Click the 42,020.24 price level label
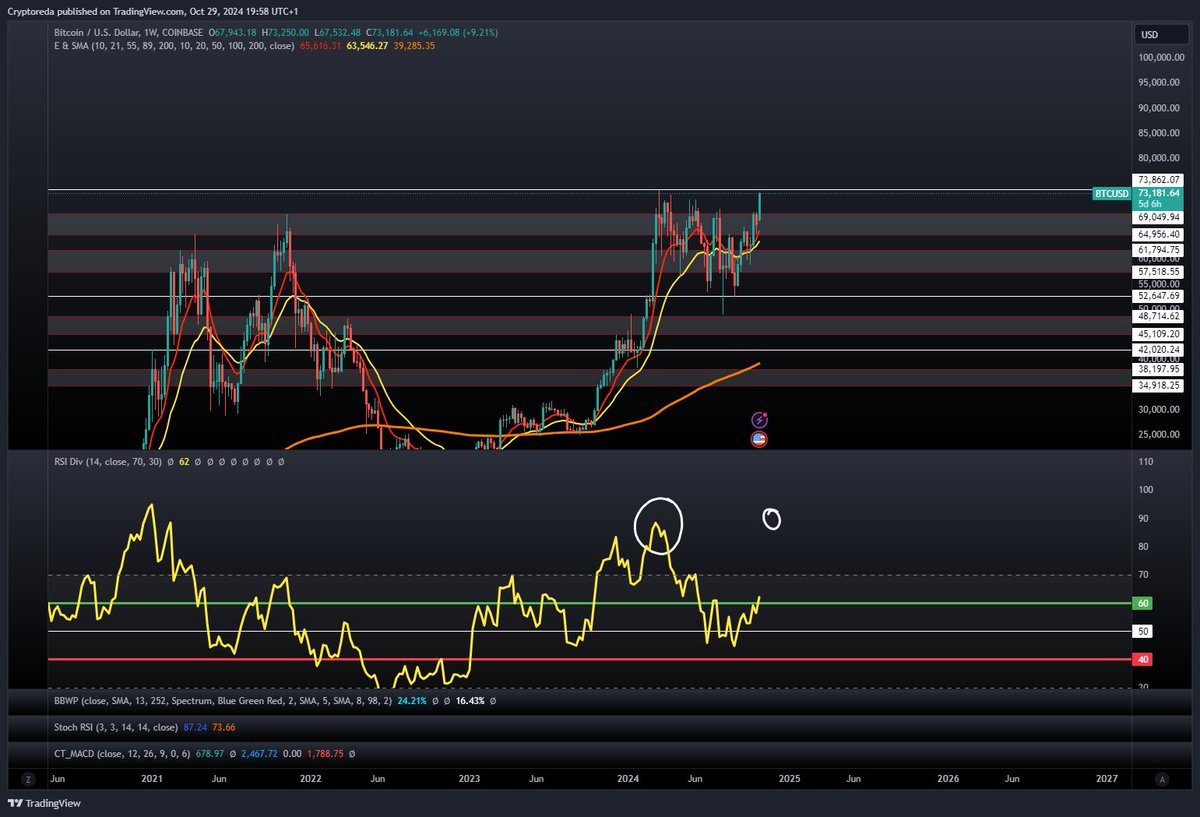 1159,350
